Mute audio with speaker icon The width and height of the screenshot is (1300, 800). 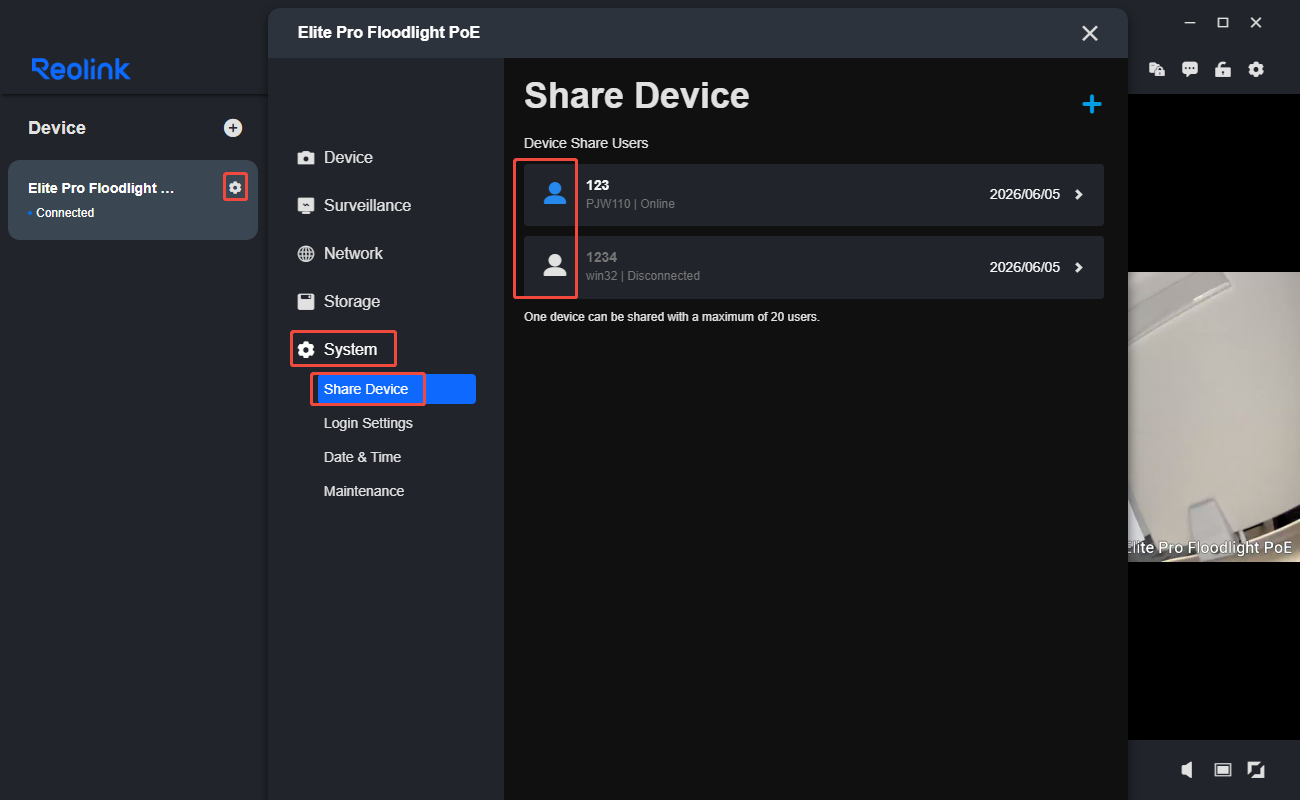(1187, 769)
